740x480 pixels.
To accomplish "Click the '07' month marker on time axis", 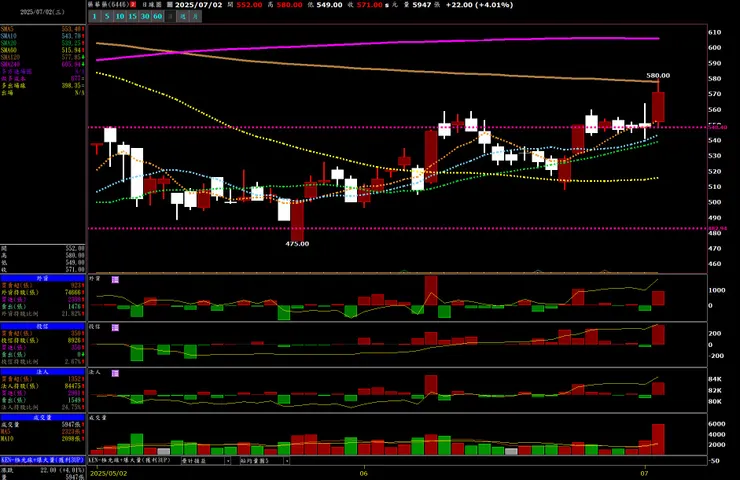I will point(644,473).
